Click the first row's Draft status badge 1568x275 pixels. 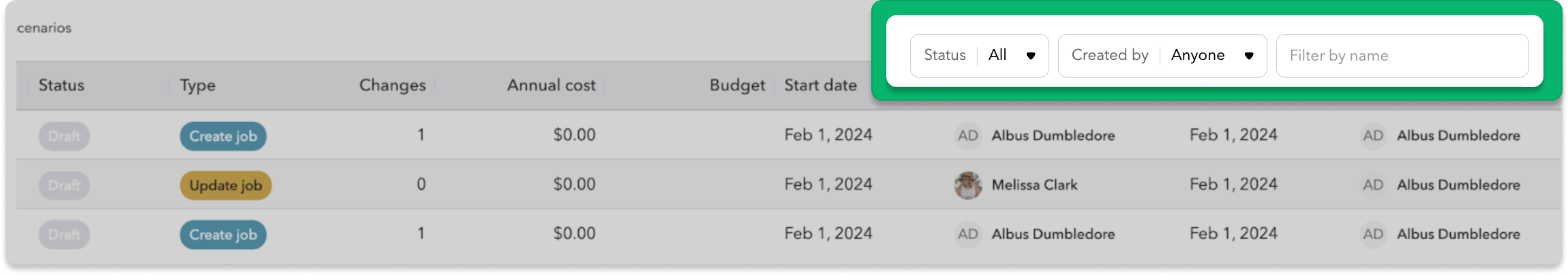tap(64, 136)
